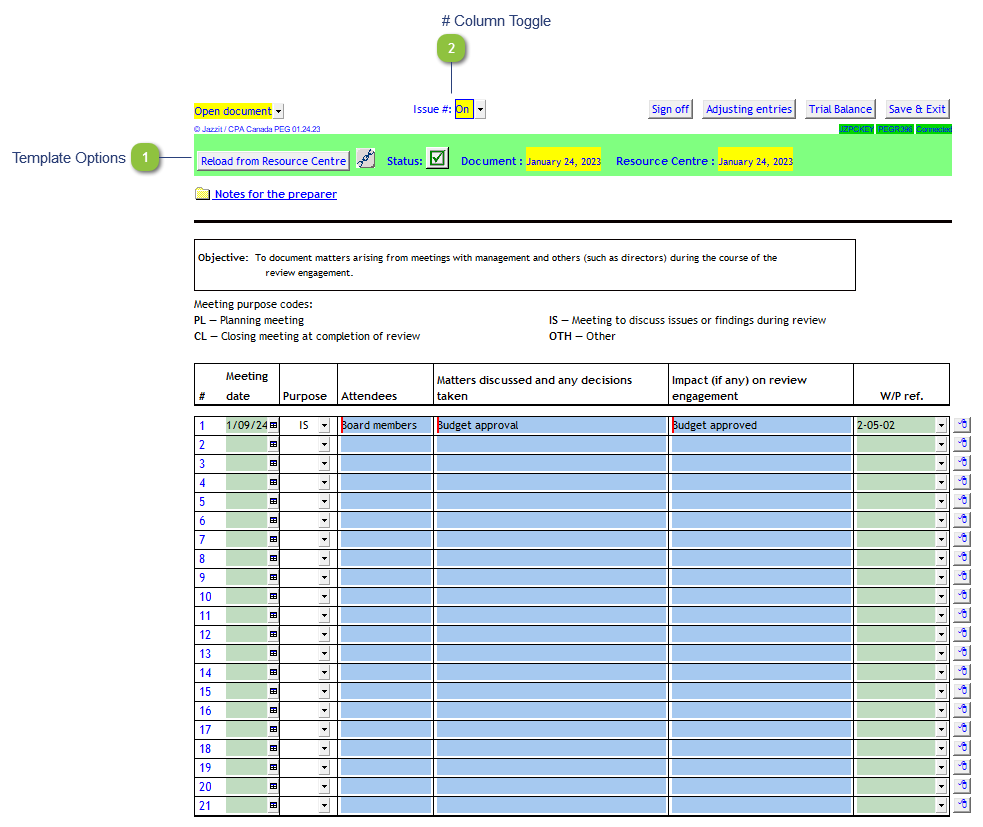Open the W/P ref. dropdown in row 1

[x=941, y=426]
